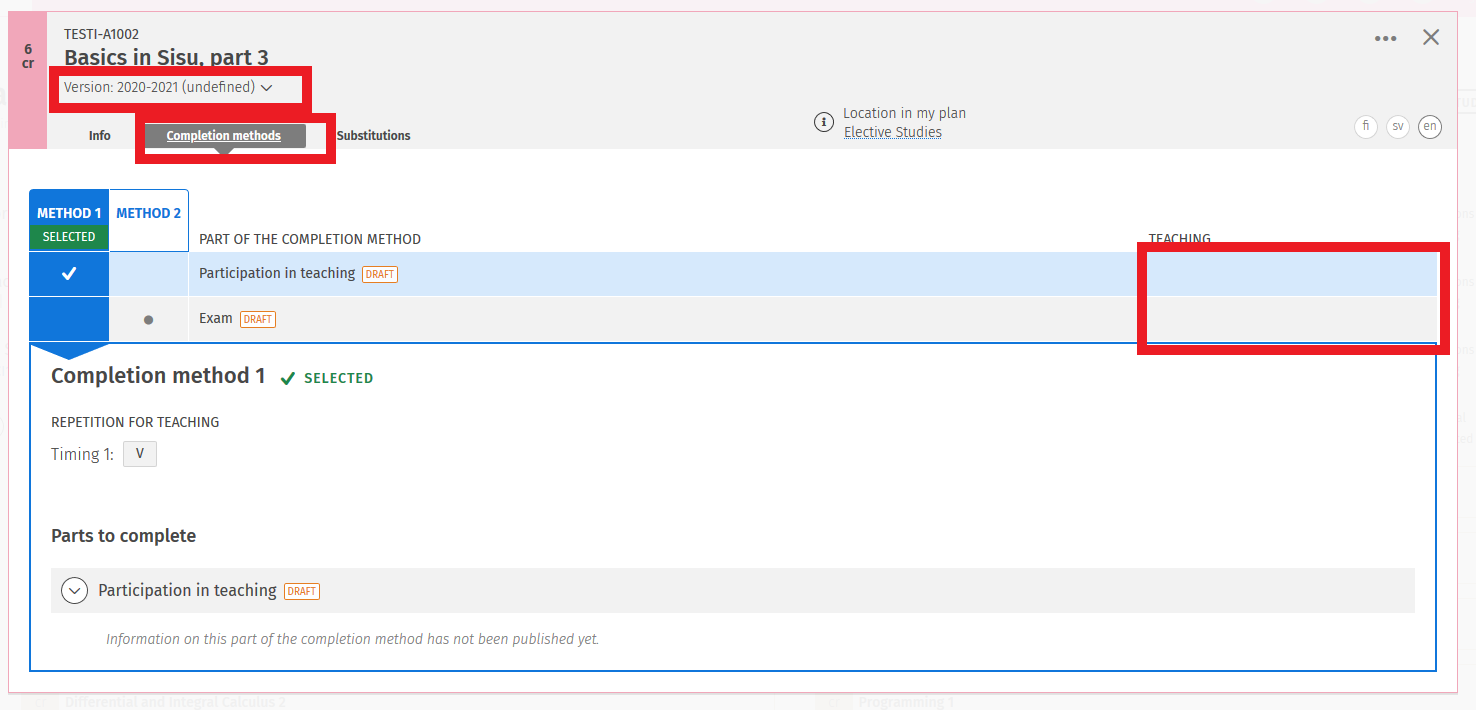The width and height of the screenshot is (1476, 710).
Task: Open the Version 2020-2021 dropdown
Action: point(168,88)
